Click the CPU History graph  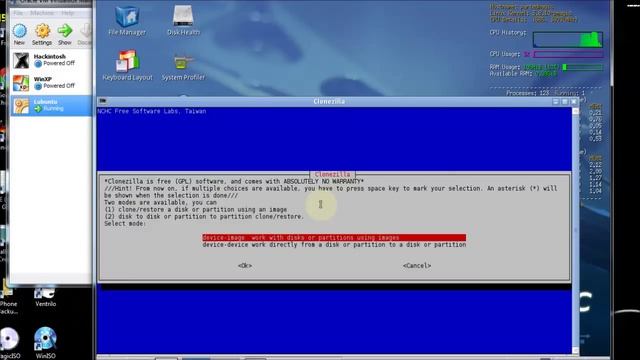click(567, 40)
